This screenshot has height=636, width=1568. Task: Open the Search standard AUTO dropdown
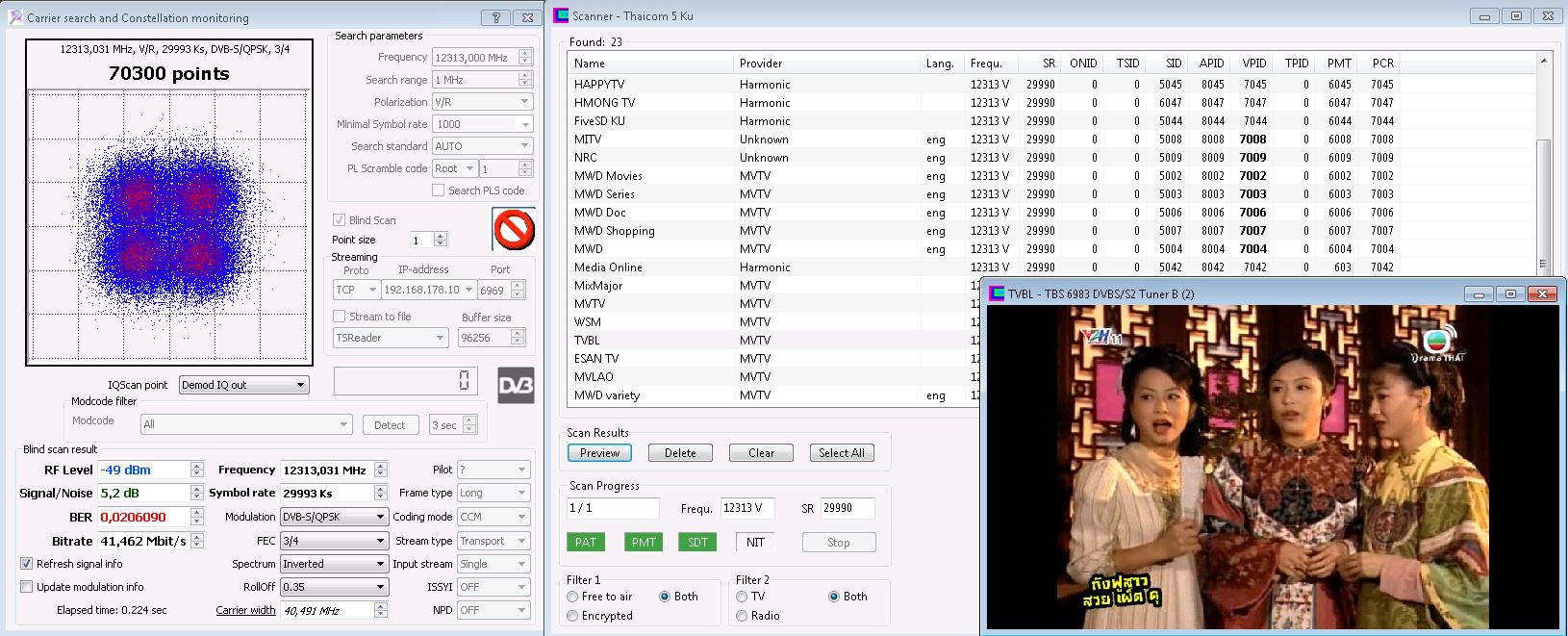tap(482, 145)
